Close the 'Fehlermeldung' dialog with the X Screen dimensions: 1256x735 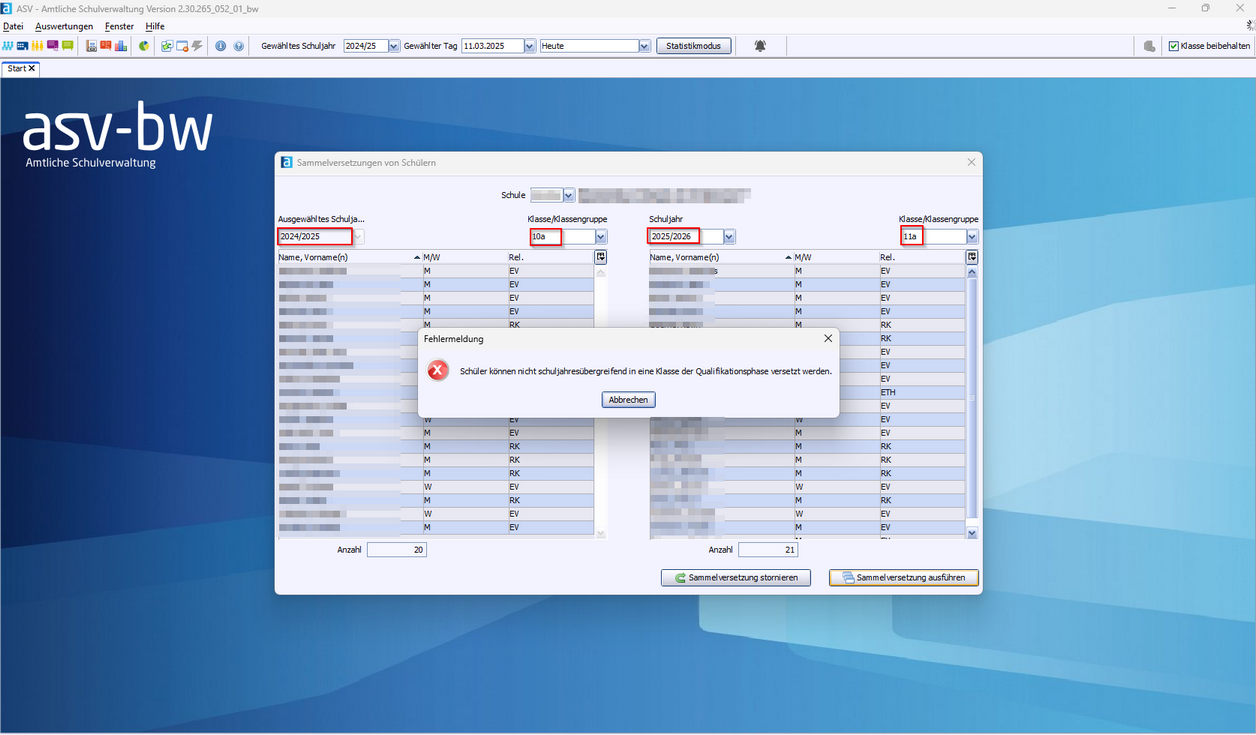[x=828, y=339]
